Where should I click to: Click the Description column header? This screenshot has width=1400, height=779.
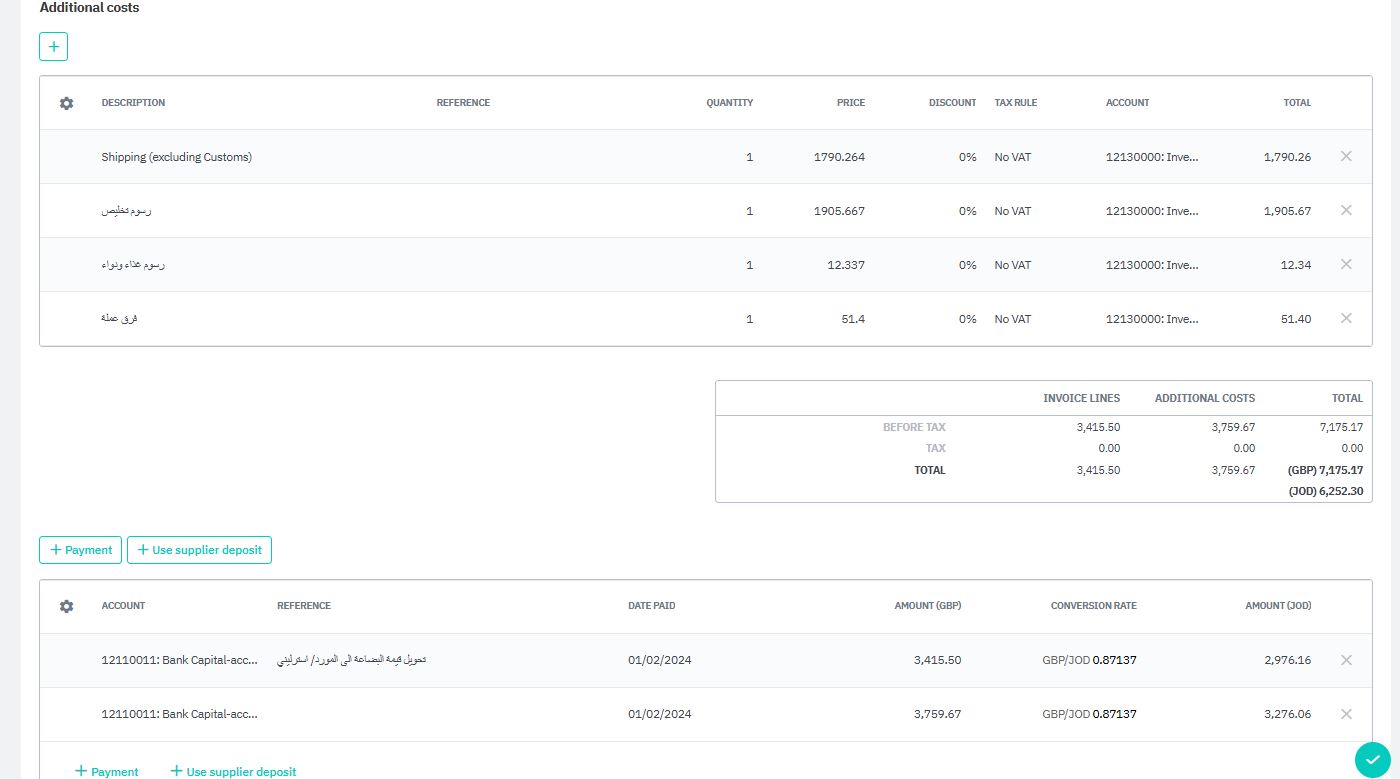click(133, 103)
